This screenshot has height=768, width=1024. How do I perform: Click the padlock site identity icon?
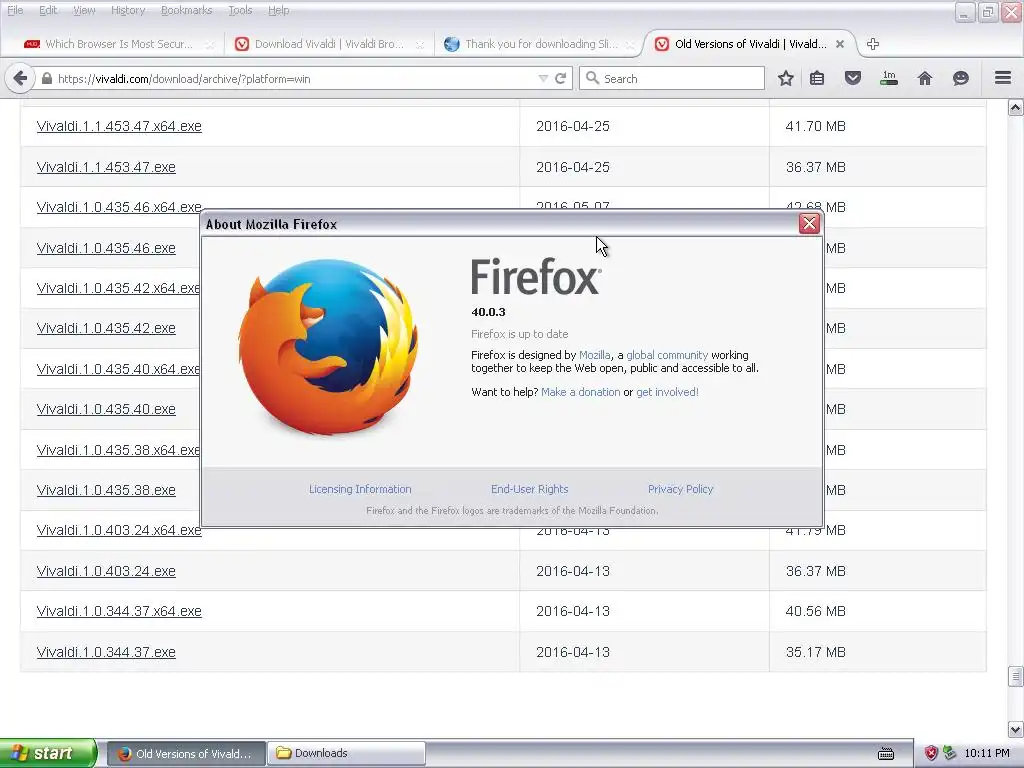46,78
